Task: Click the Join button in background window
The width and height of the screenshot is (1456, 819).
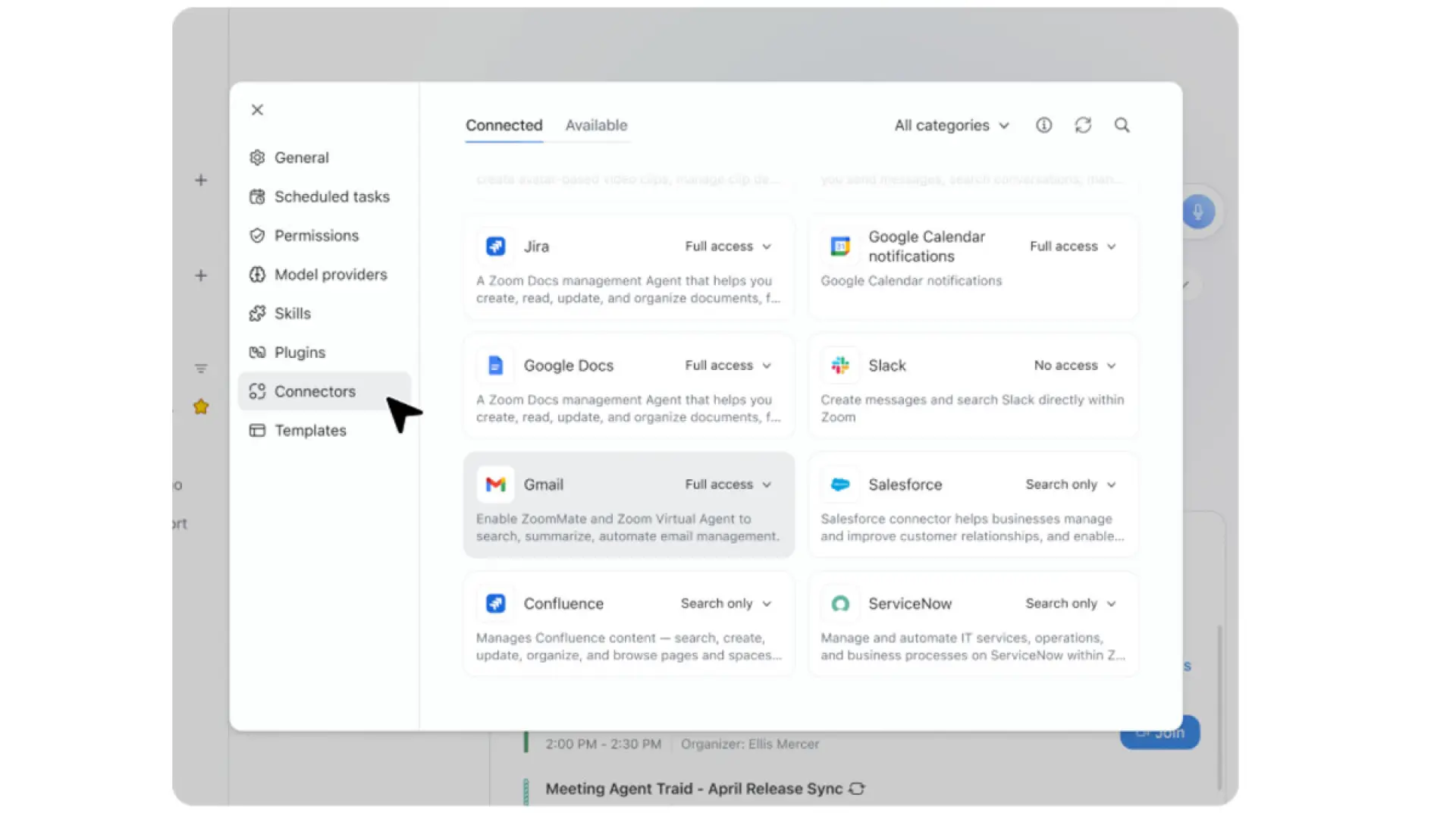Action: [x=1160, y=733]
